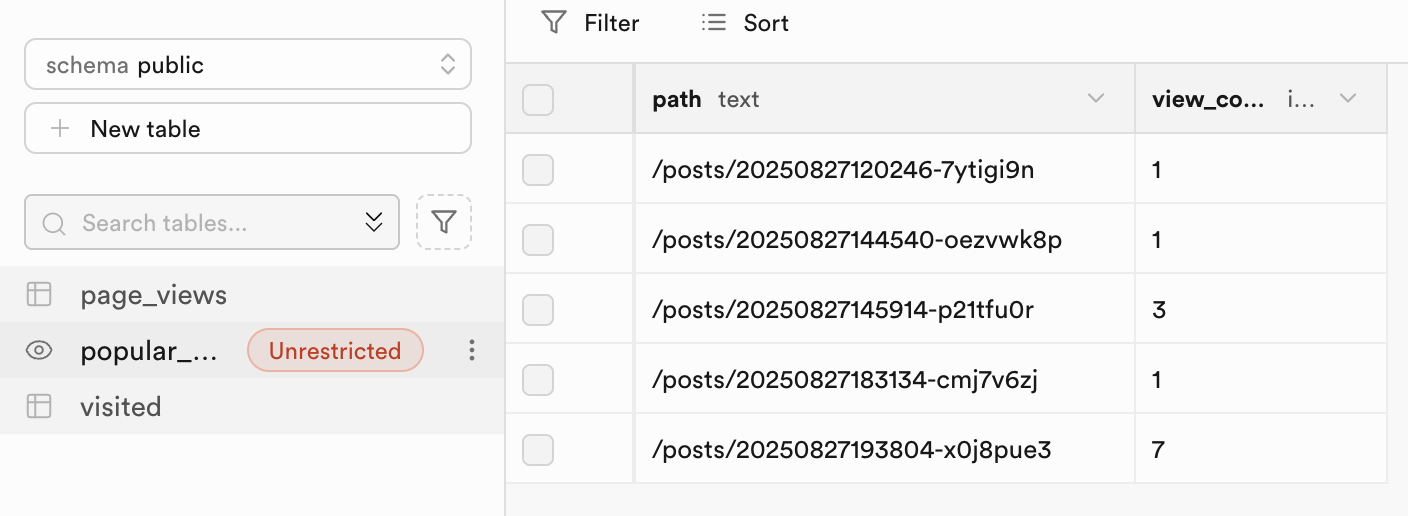Open the view_count column dropdown arrow
The width and height of the screenshot is (1408, 516).
1348,99
